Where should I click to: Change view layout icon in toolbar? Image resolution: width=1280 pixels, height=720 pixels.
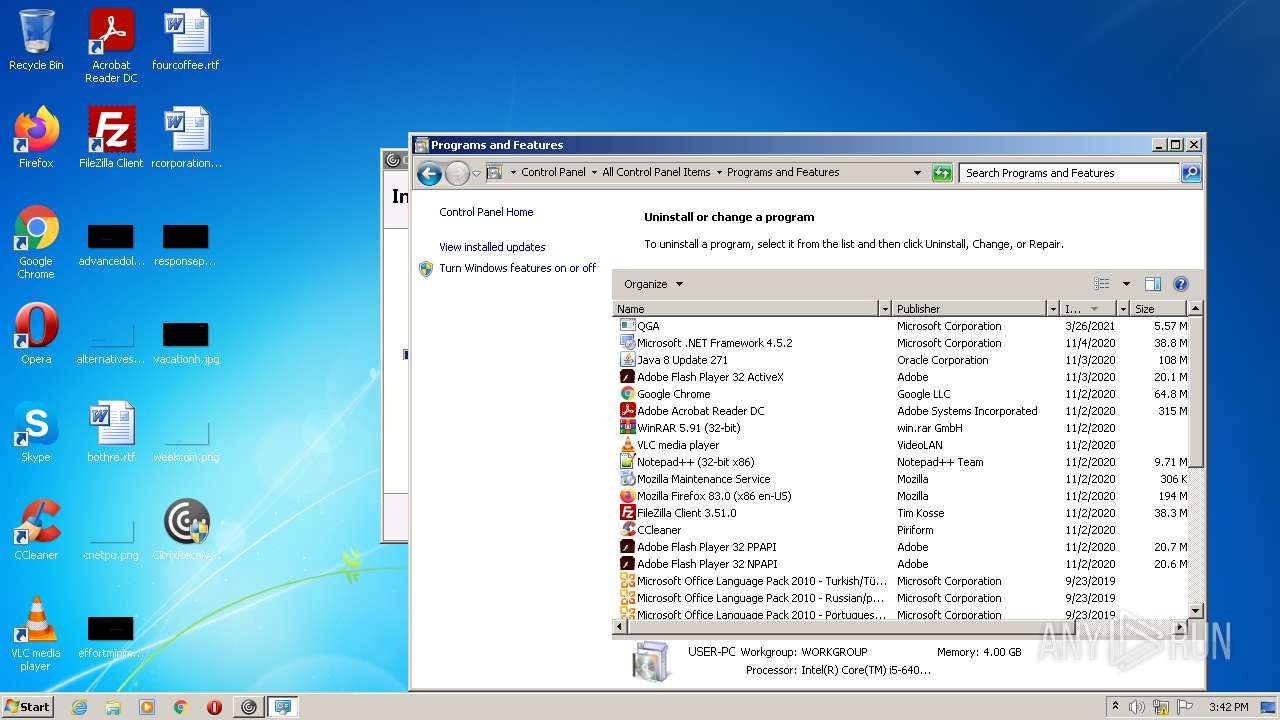coord(1102,284)
